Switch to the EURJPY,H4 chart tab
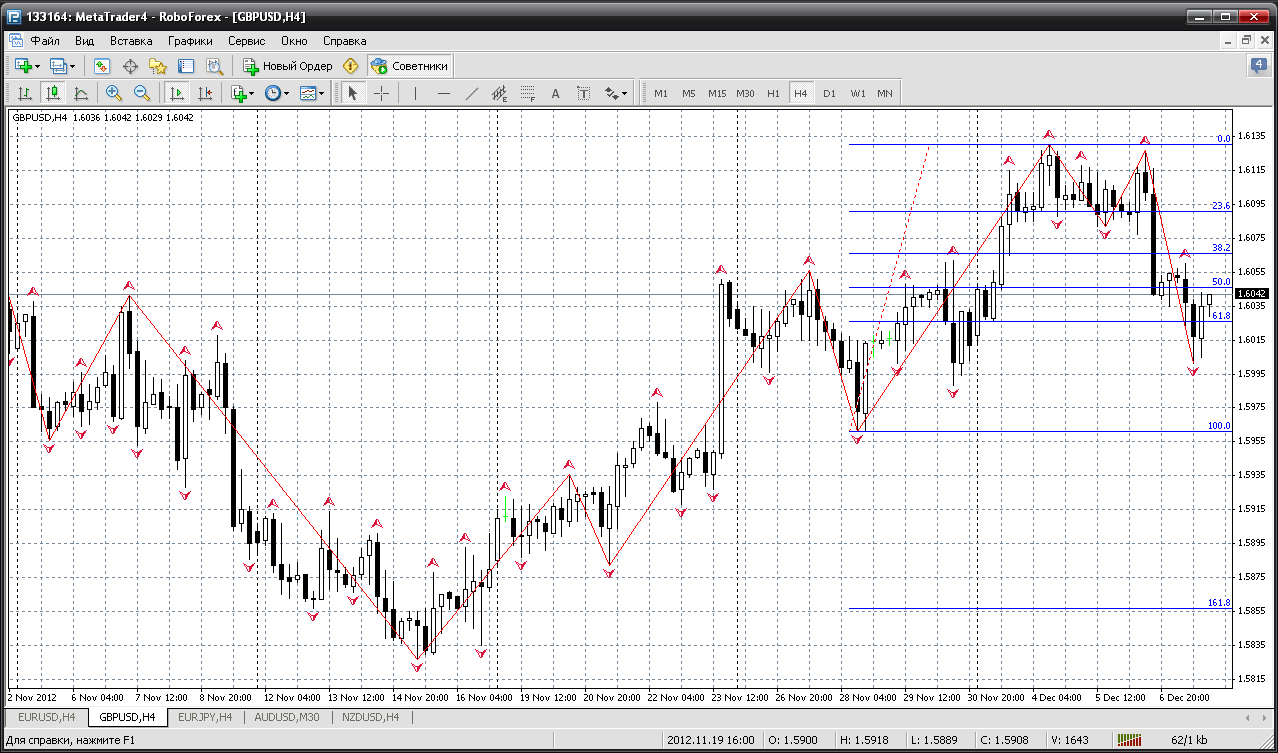The height and width of the screenshot is (753, 1278). [205, 717]
